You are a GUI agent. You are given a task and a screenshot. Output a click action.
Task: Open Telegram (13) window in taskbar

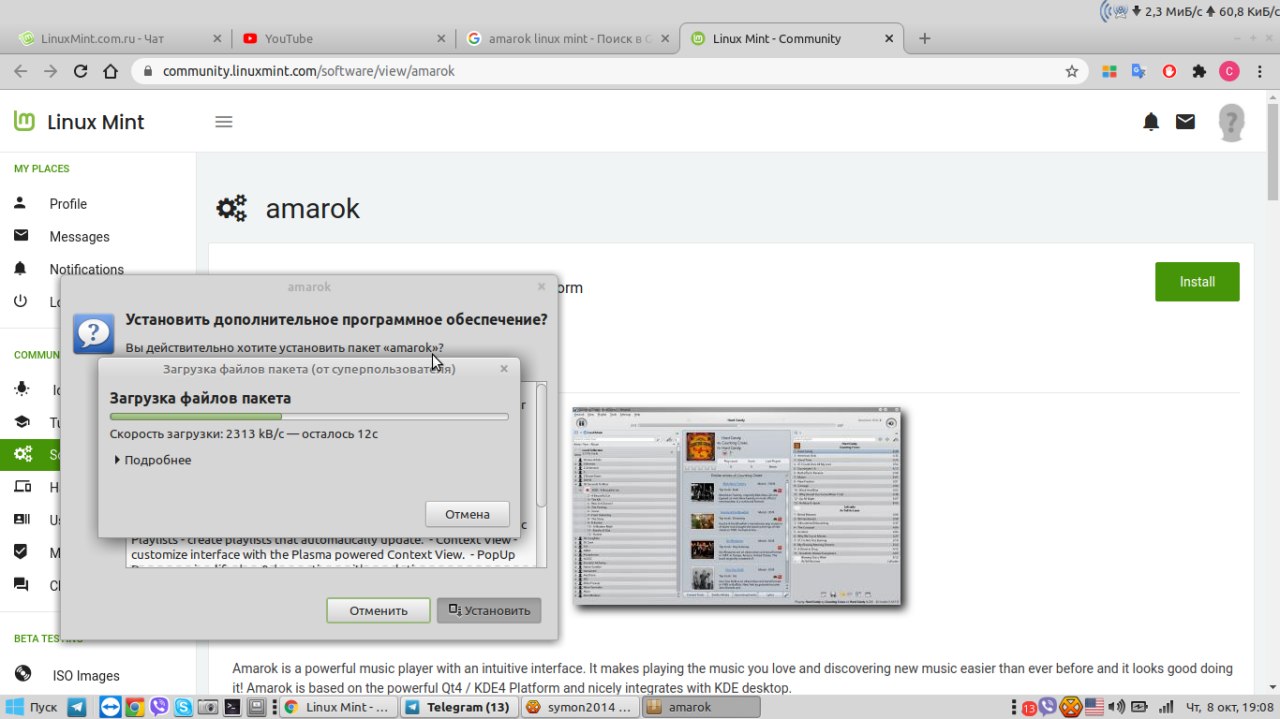click(x=459, y=707)
